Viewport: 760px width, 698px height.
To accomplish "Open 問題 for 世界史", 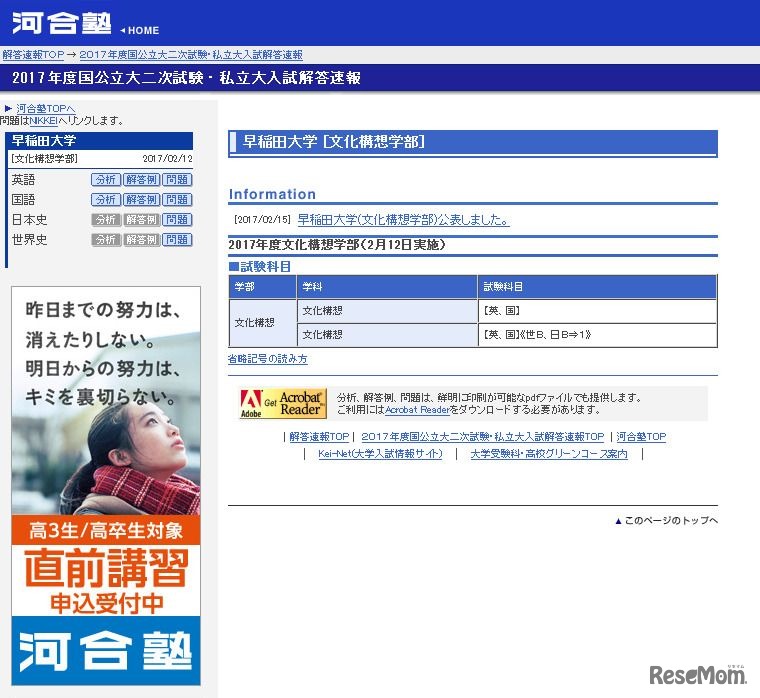I will tap(177, 239).
